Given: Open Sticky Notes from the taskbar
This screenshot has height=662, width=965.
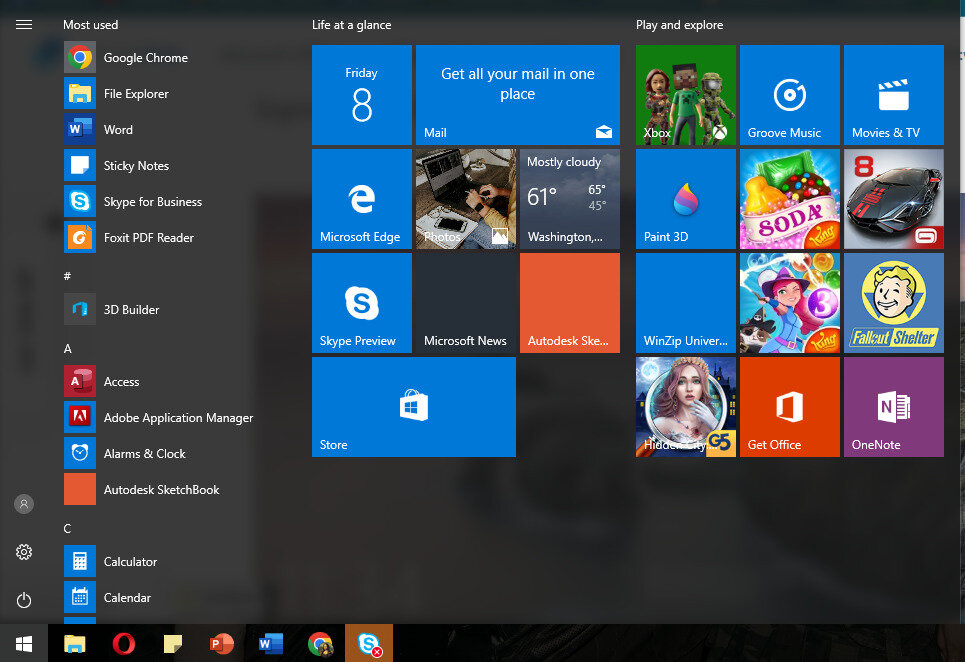Looking at the screenshot, I should (173, 644).
